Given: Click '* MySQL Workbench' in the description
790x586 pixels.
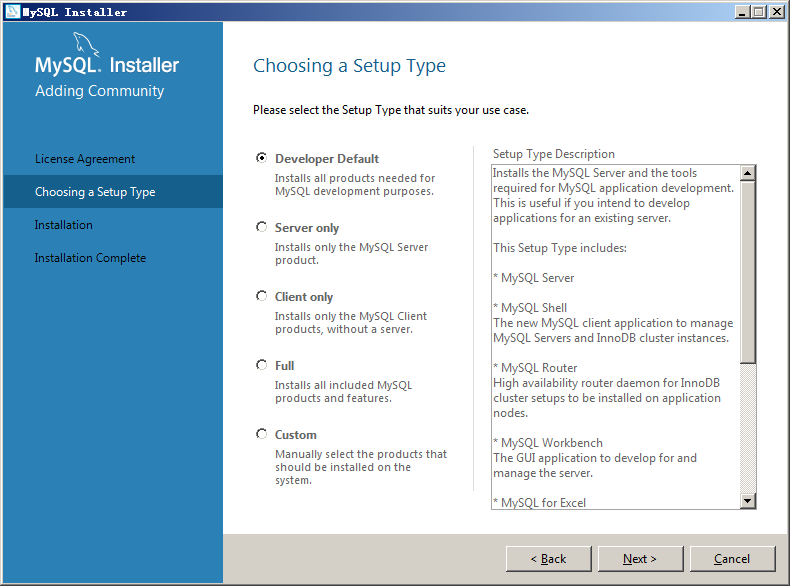Looking at the screenshot, I should point(548,443).
